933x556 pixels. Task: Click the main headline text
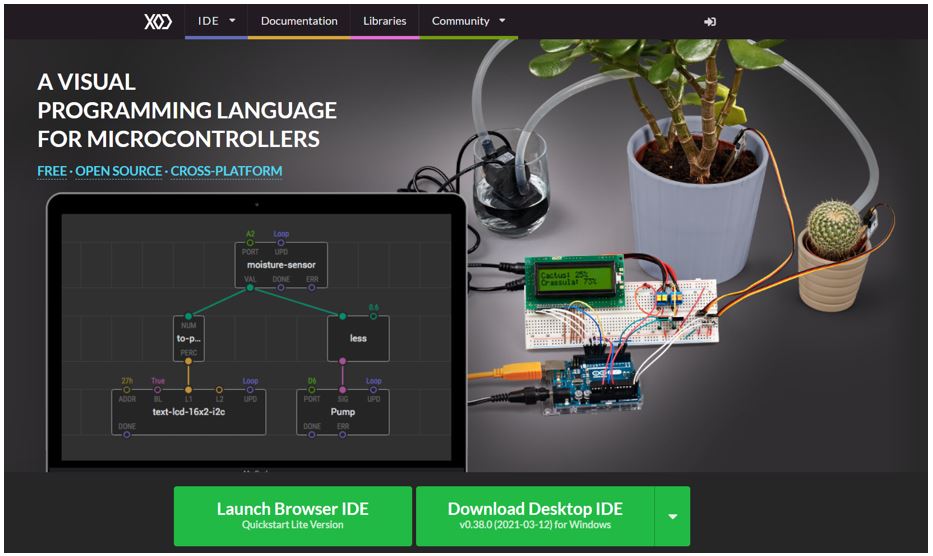pos(187,110)
